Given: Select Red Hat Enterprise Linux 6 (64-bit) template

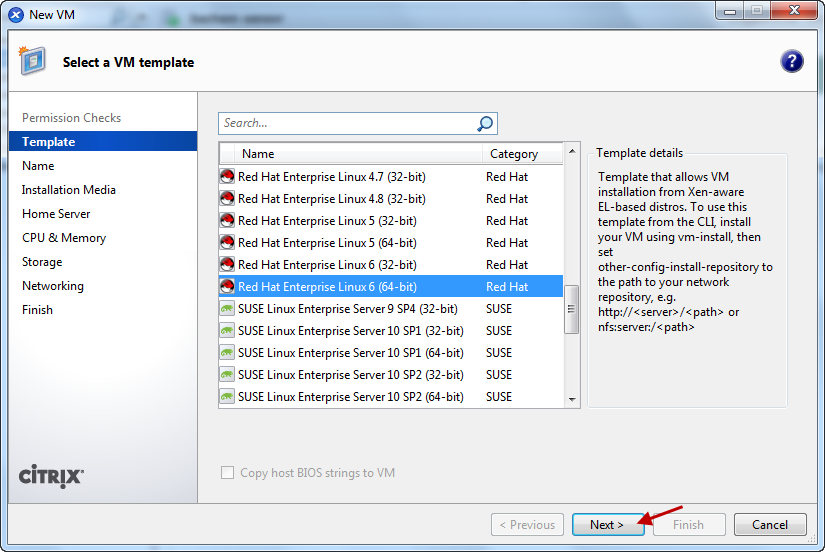Looking at the screenshot, I should [391, 286].
